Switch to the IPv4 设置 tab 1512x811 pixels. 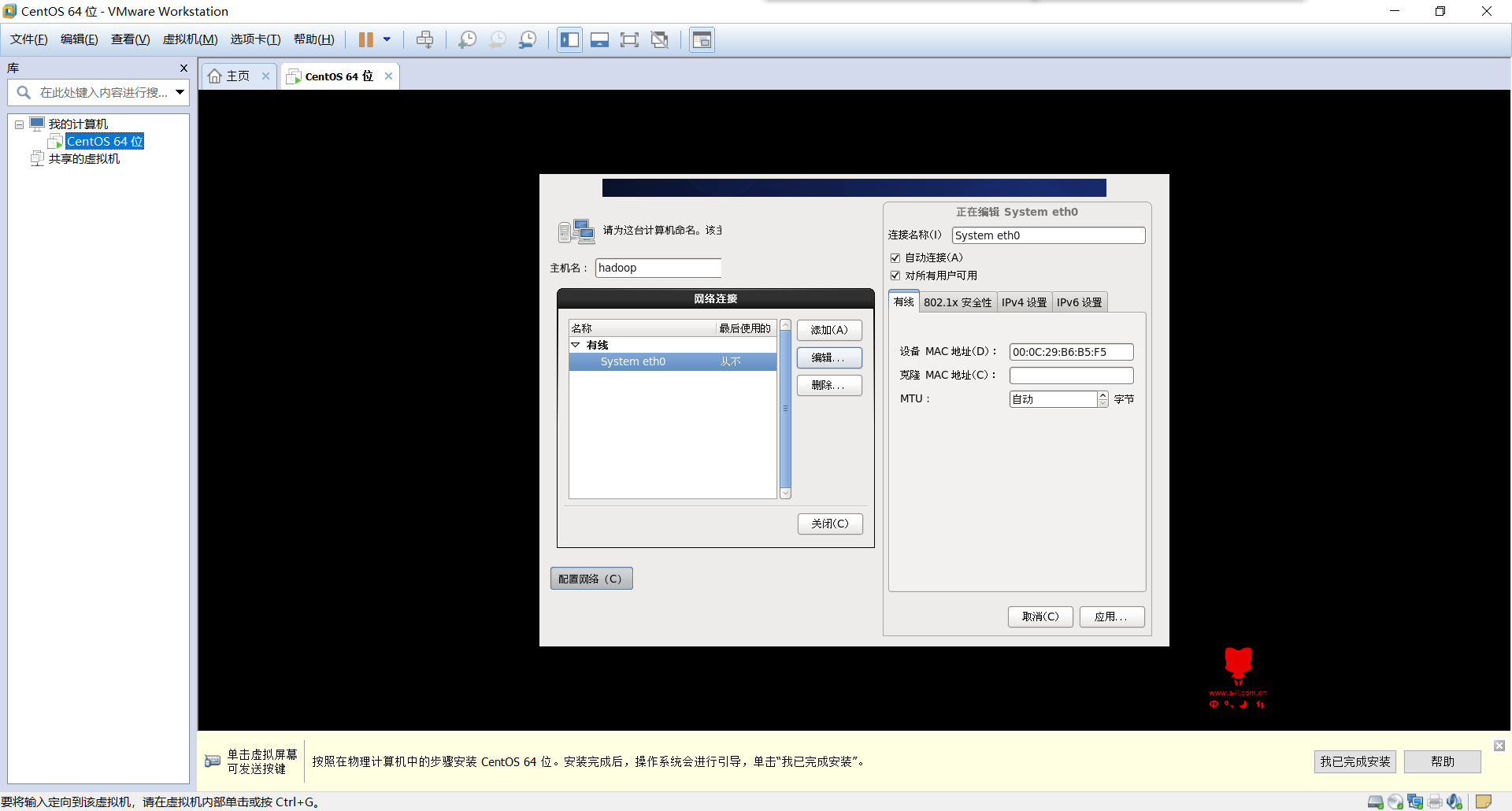tap(1024, 302)
